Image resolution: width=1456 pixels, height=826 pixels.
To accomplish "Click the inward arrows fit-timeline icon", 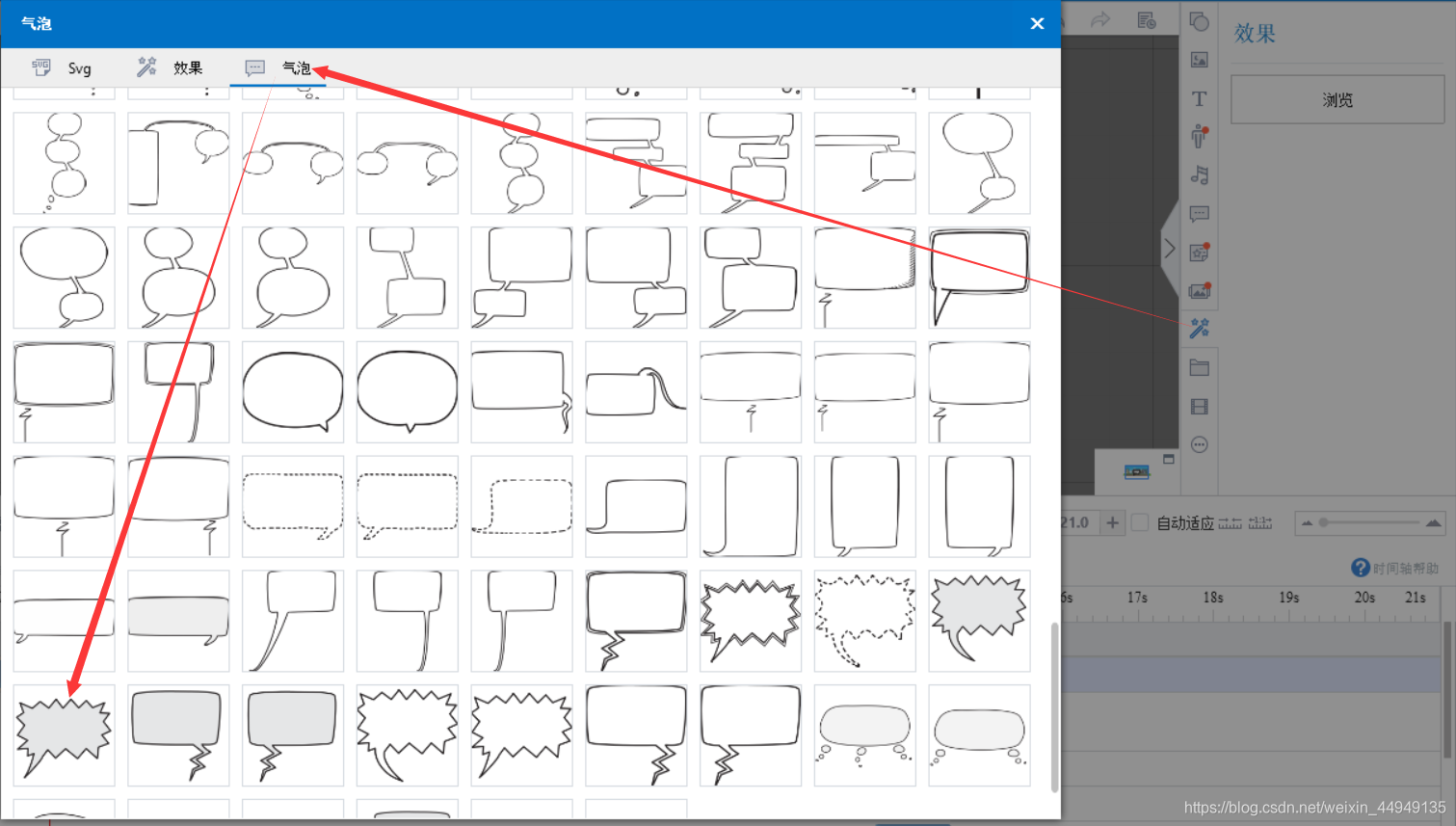I will [1230, 523].
